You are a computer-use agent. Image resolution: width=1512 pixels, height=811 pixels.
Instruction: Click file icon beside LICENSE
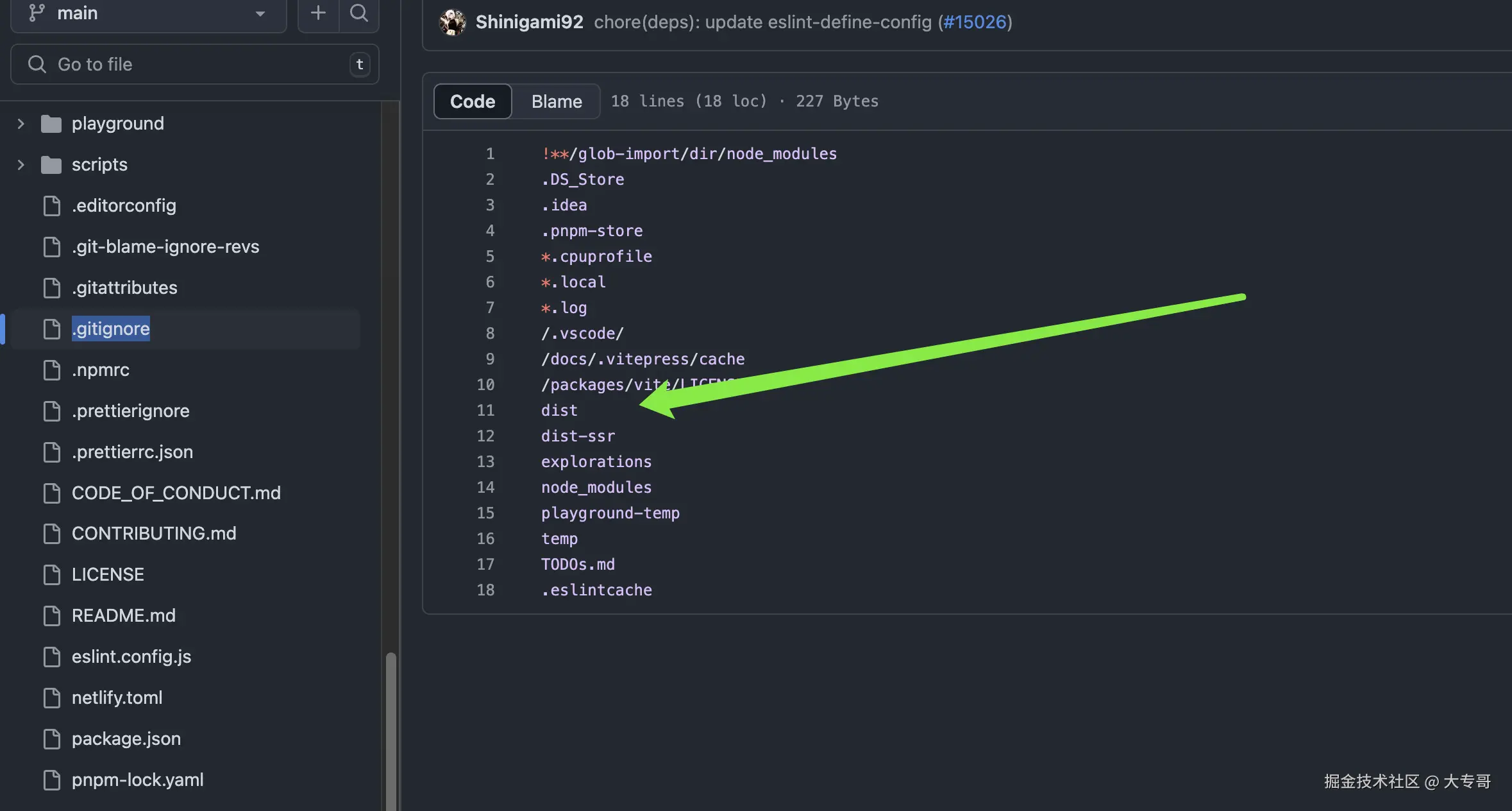(x=51, y=574)
